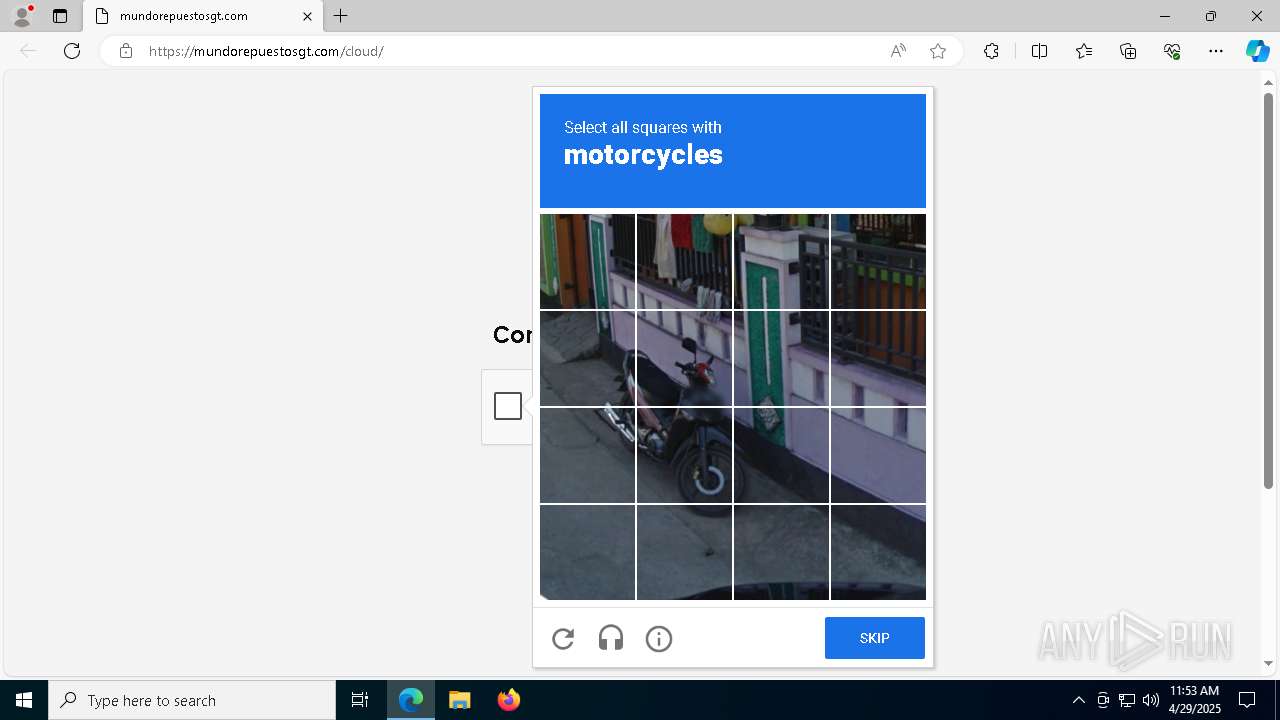Open Read aloud in address bar
This screenshot has width=1280, height=720.
(898, 51)
